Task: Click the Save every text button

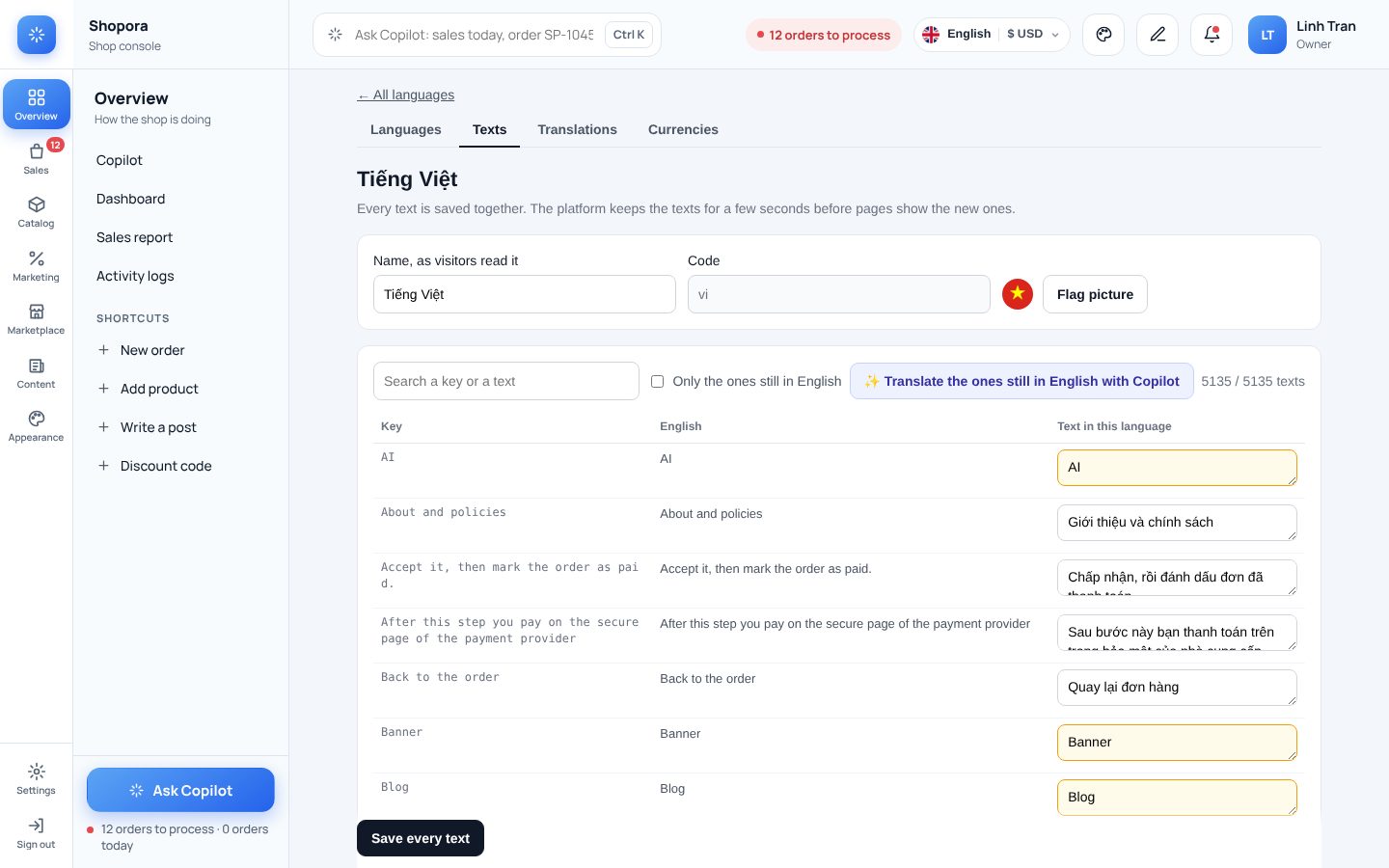Action: click(421, 838)
